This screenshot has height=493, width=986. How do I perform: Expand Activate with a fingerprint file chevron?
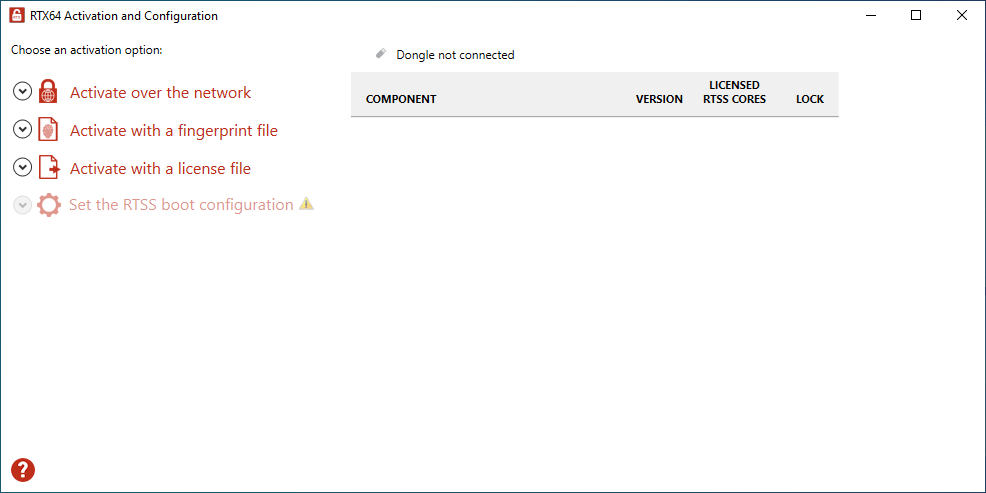23,130
